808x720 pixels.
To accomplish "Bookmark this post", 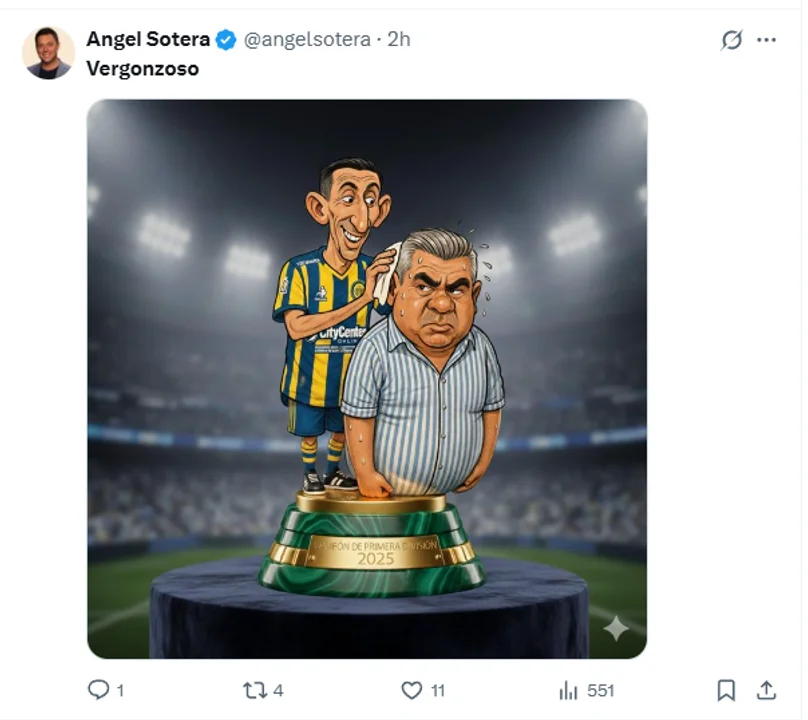I will [727, 690].
